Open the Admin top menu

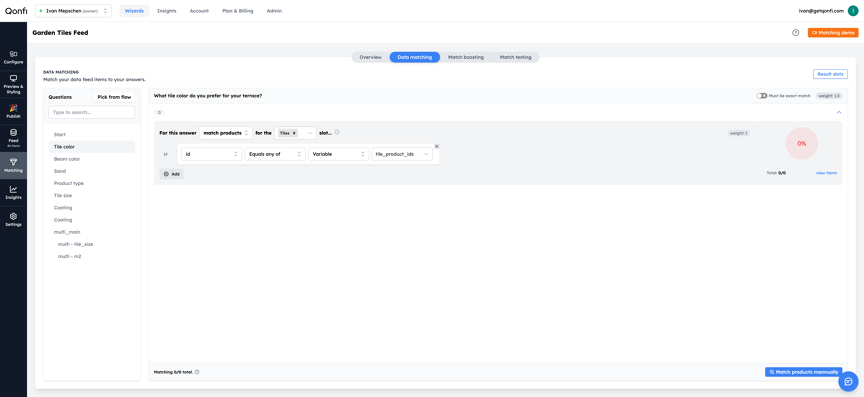pos(274,11)
